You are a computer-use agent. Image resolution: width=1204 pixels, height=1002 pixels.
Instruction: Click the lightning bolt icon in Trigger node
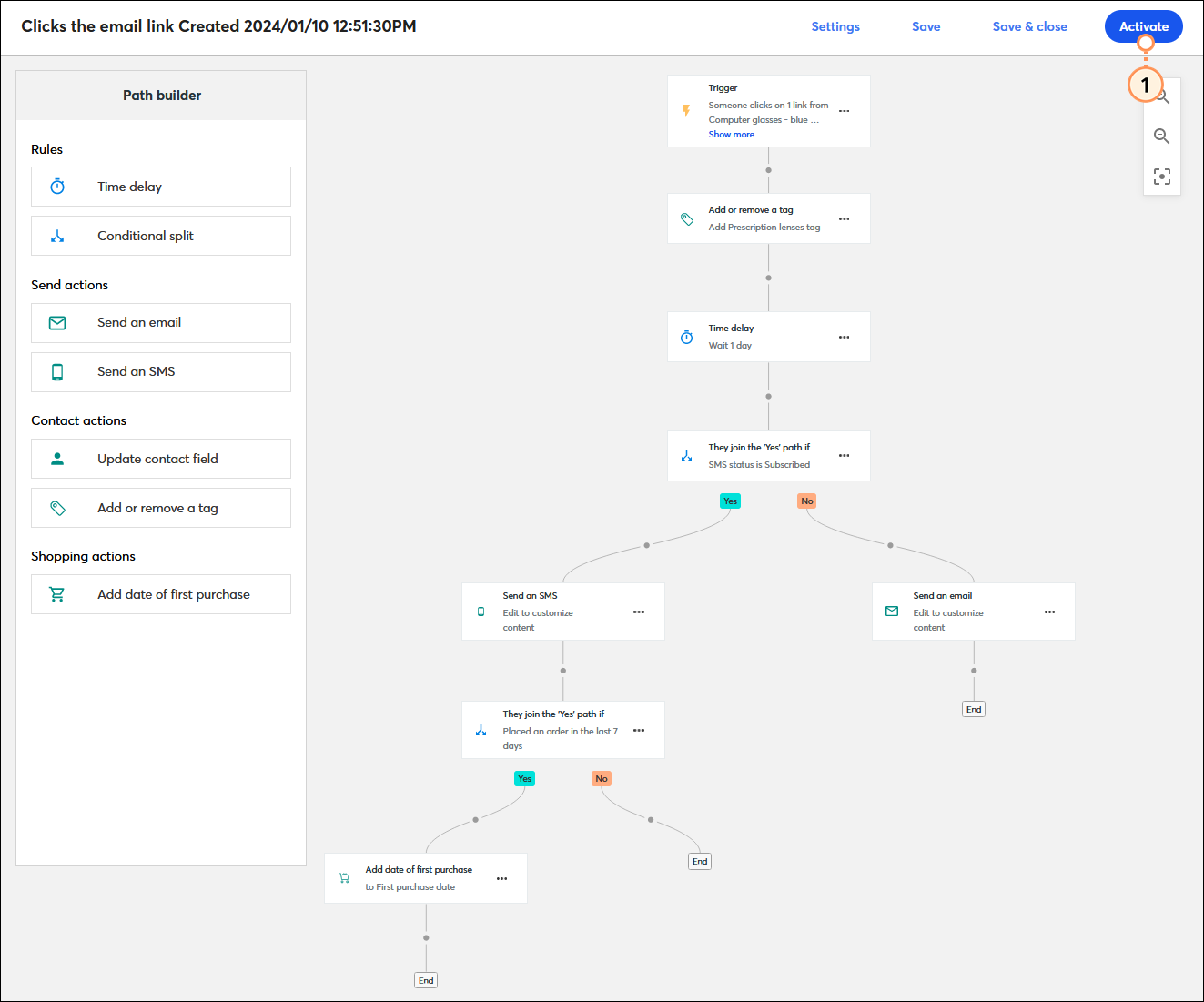pos(686,111)
